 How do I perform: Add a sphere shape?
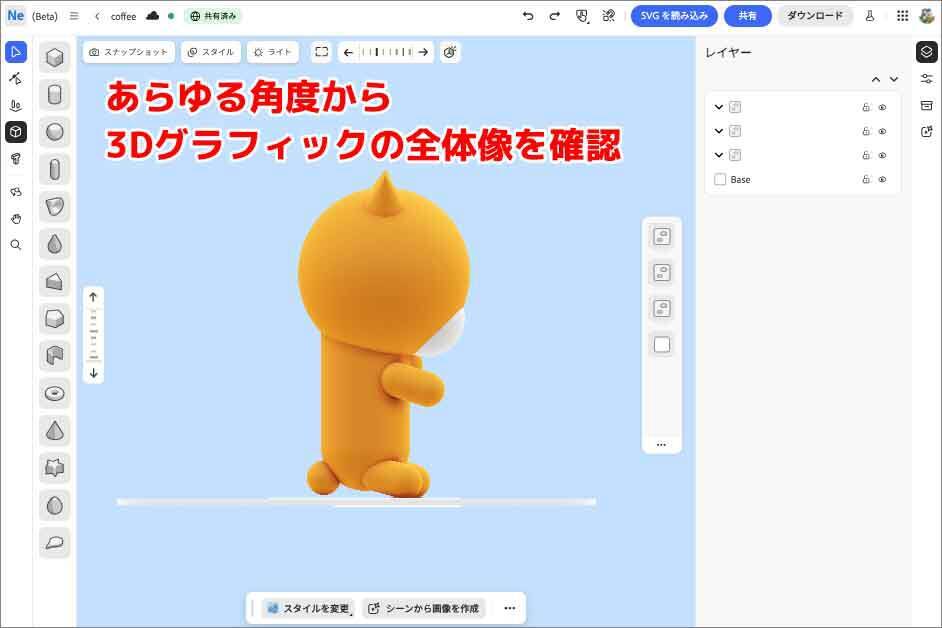[x=55, y=132]
